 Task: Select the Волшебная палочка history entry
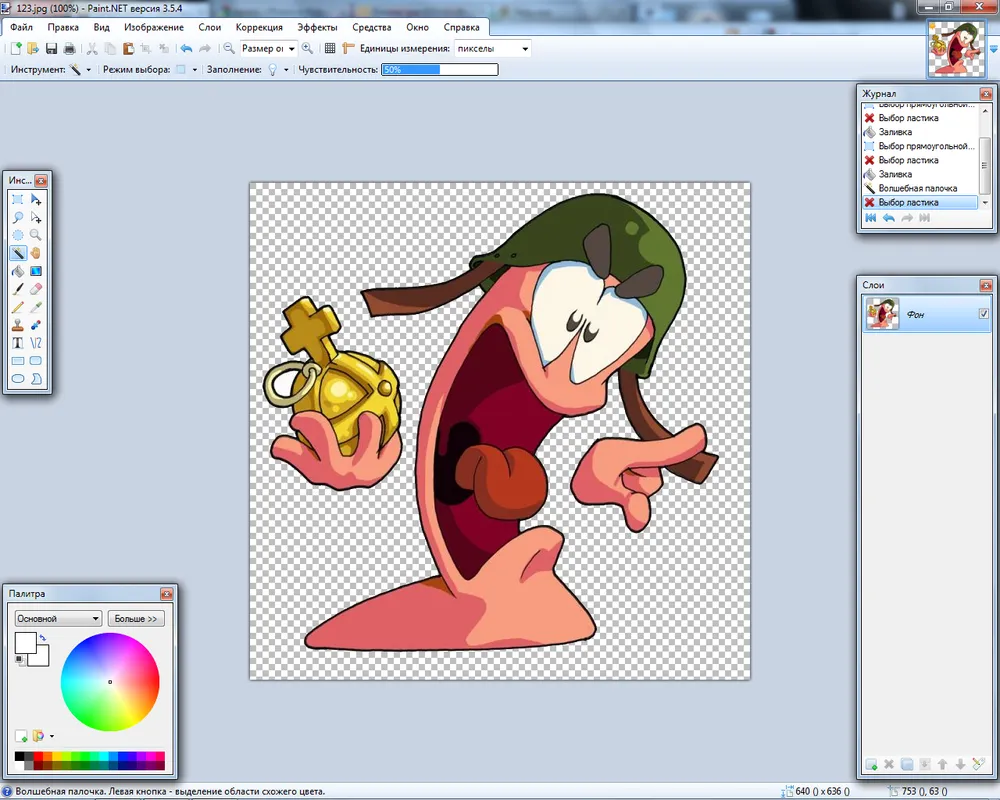(917, 188)
